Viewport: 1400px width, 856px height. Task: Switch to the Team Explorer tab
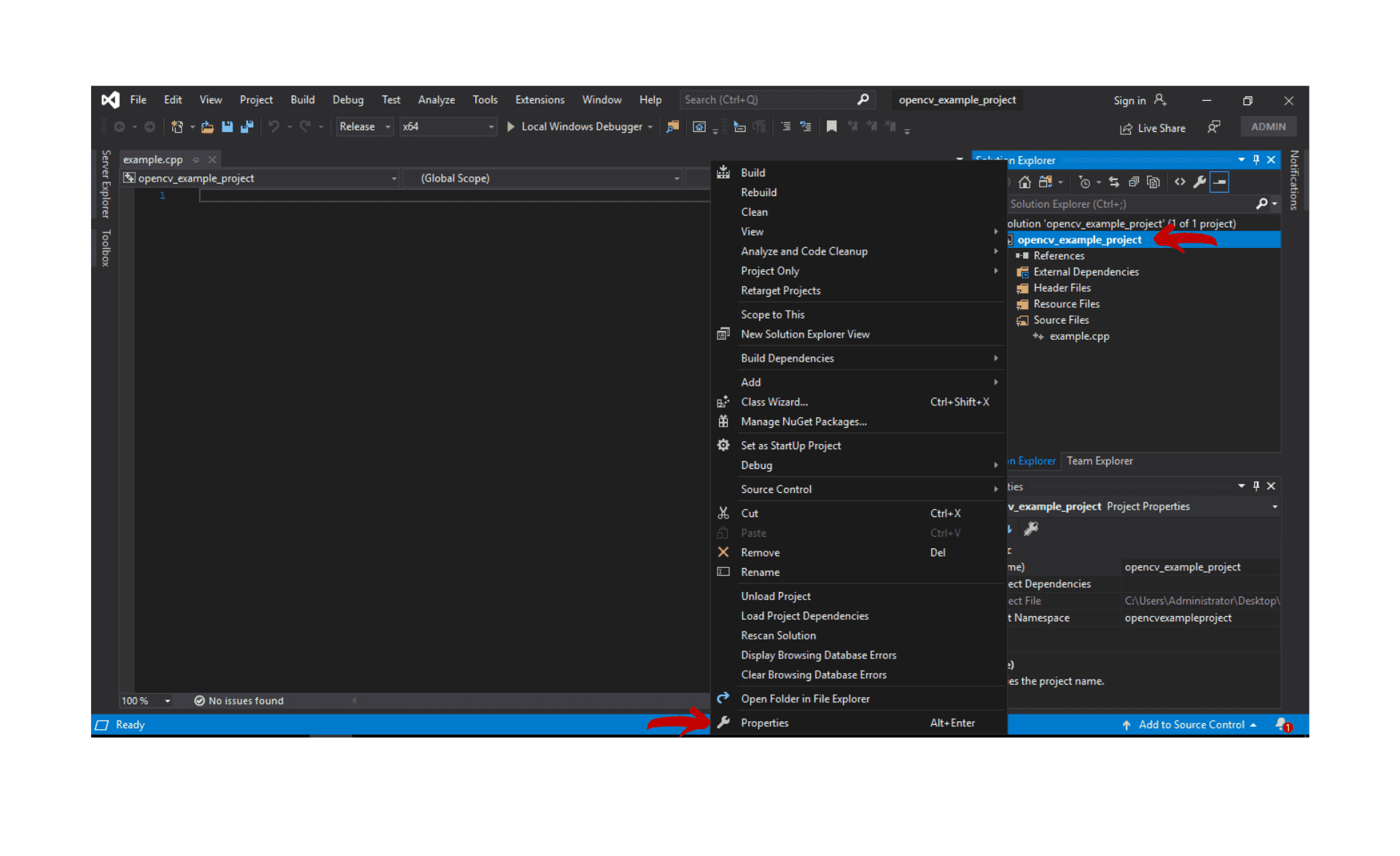pyautogui.click(x=1100, y=461)
